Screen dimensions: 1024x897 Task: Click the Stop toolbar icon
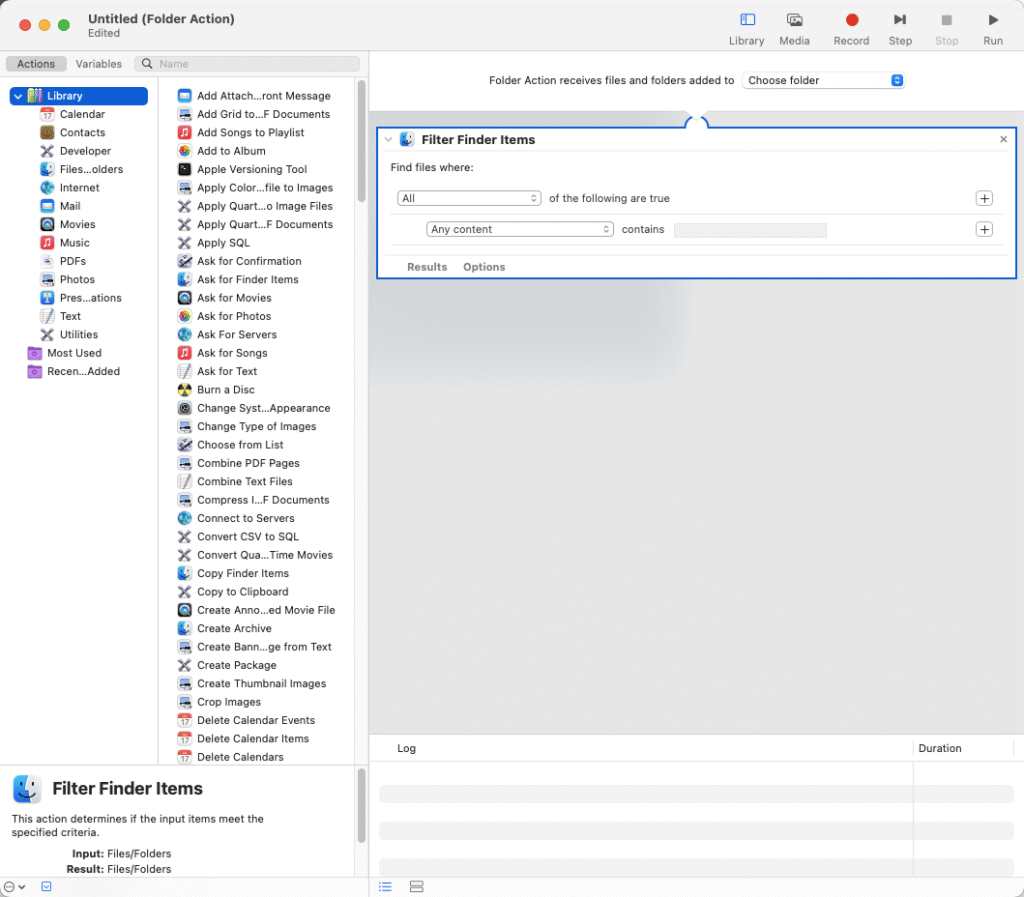[946, 20]
